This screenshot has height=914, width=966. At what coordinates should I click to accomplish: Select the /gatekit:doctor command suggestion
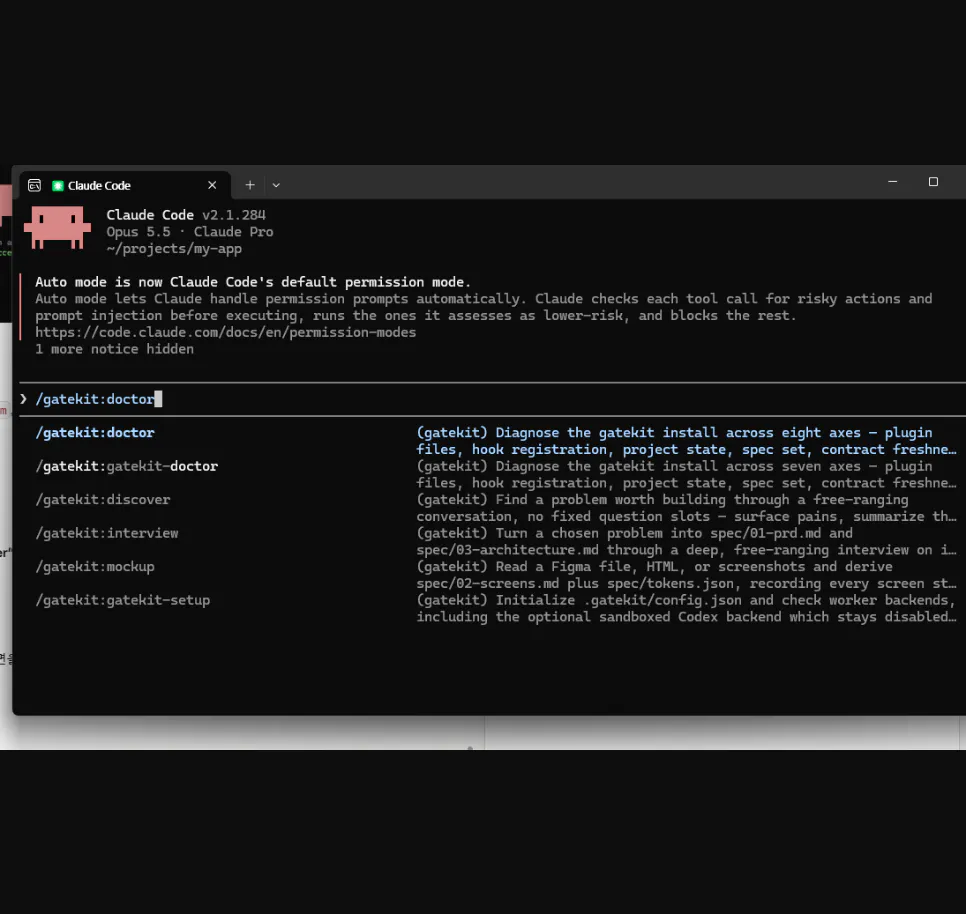[95, 433]
